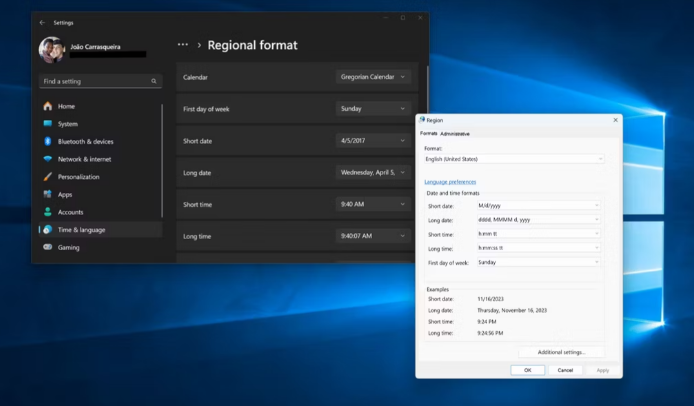The image size is (694, 406).
Task: Click the back arrow in Settings window
Action: (x=42, y=23)
